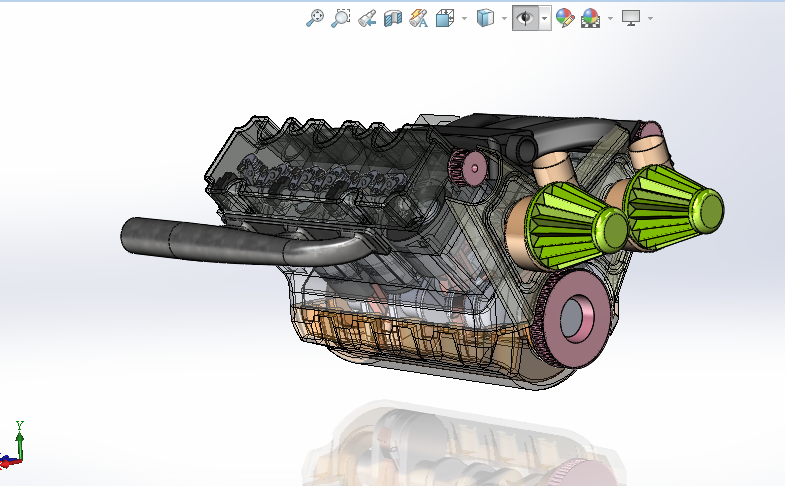Click the Zoom to Fit icon
The image size is (785, 486).
coord(314,18)
